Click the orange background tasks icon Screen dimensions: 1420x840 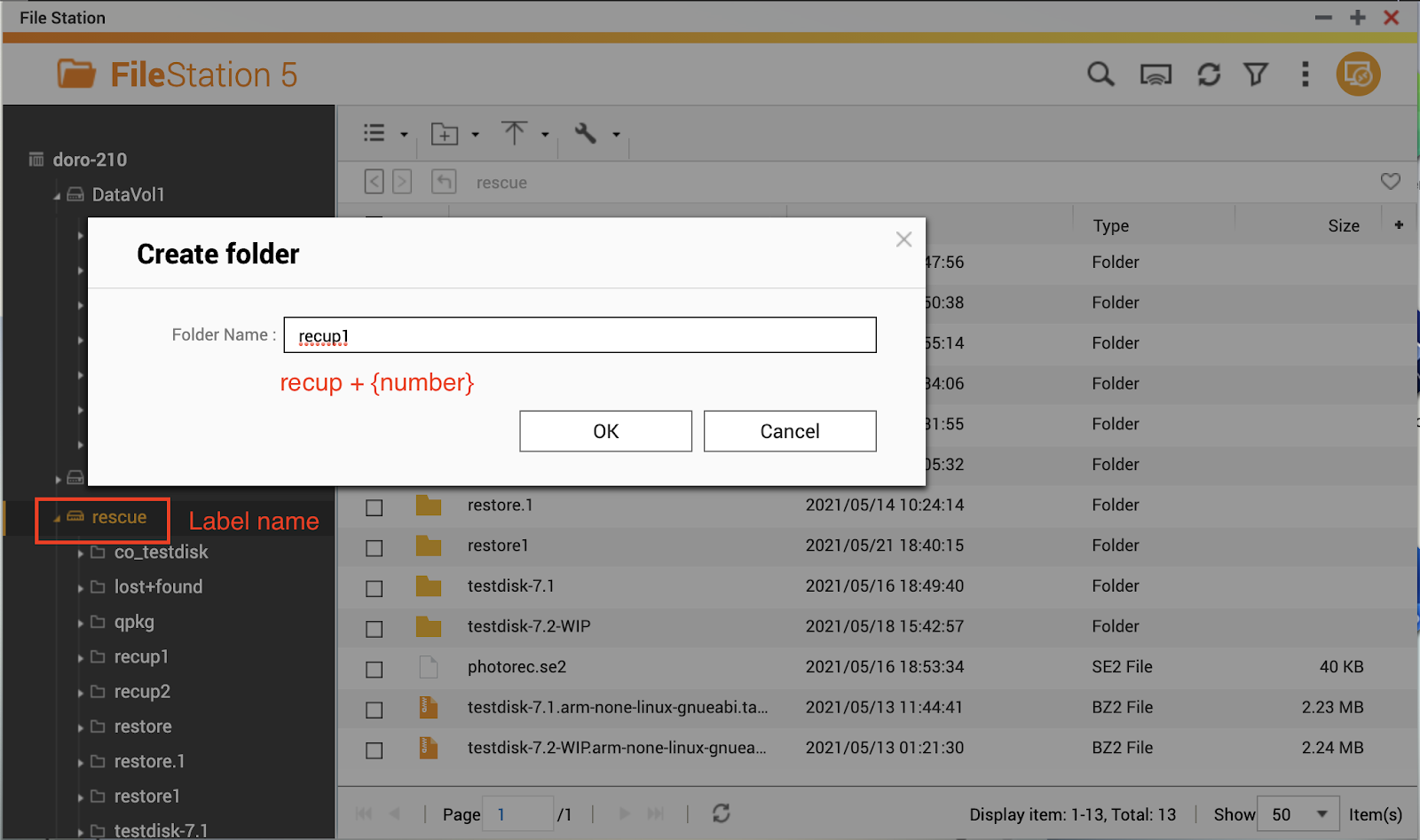[1358, 75]
